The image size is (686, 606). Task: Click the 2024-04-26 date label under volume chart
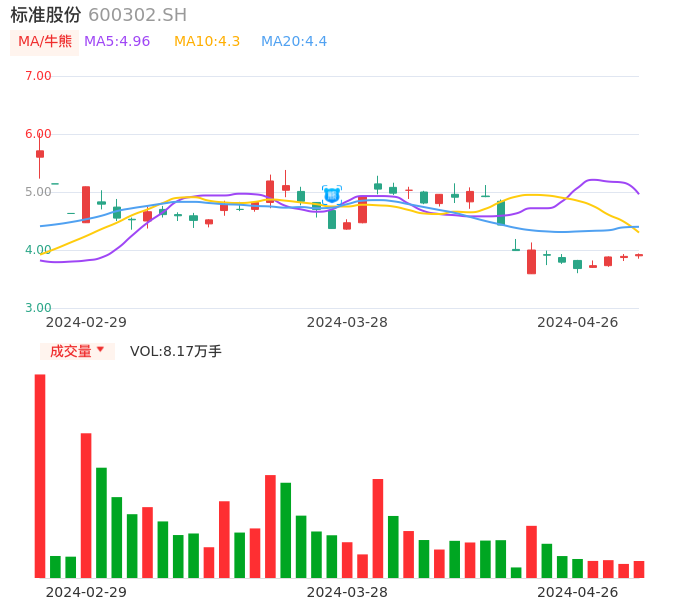tap(577, 592)
